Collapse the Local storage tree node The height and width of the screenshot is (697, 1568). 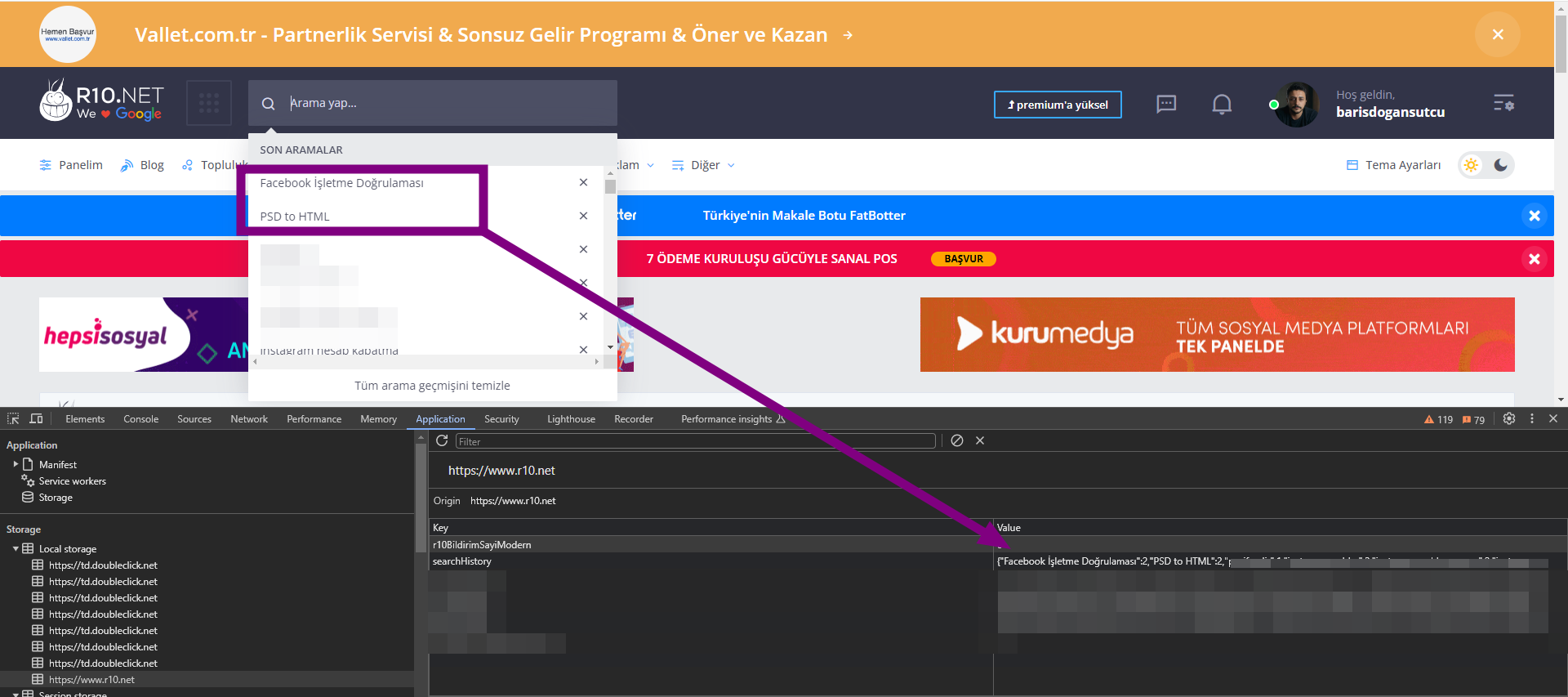(x=16, y=549)
